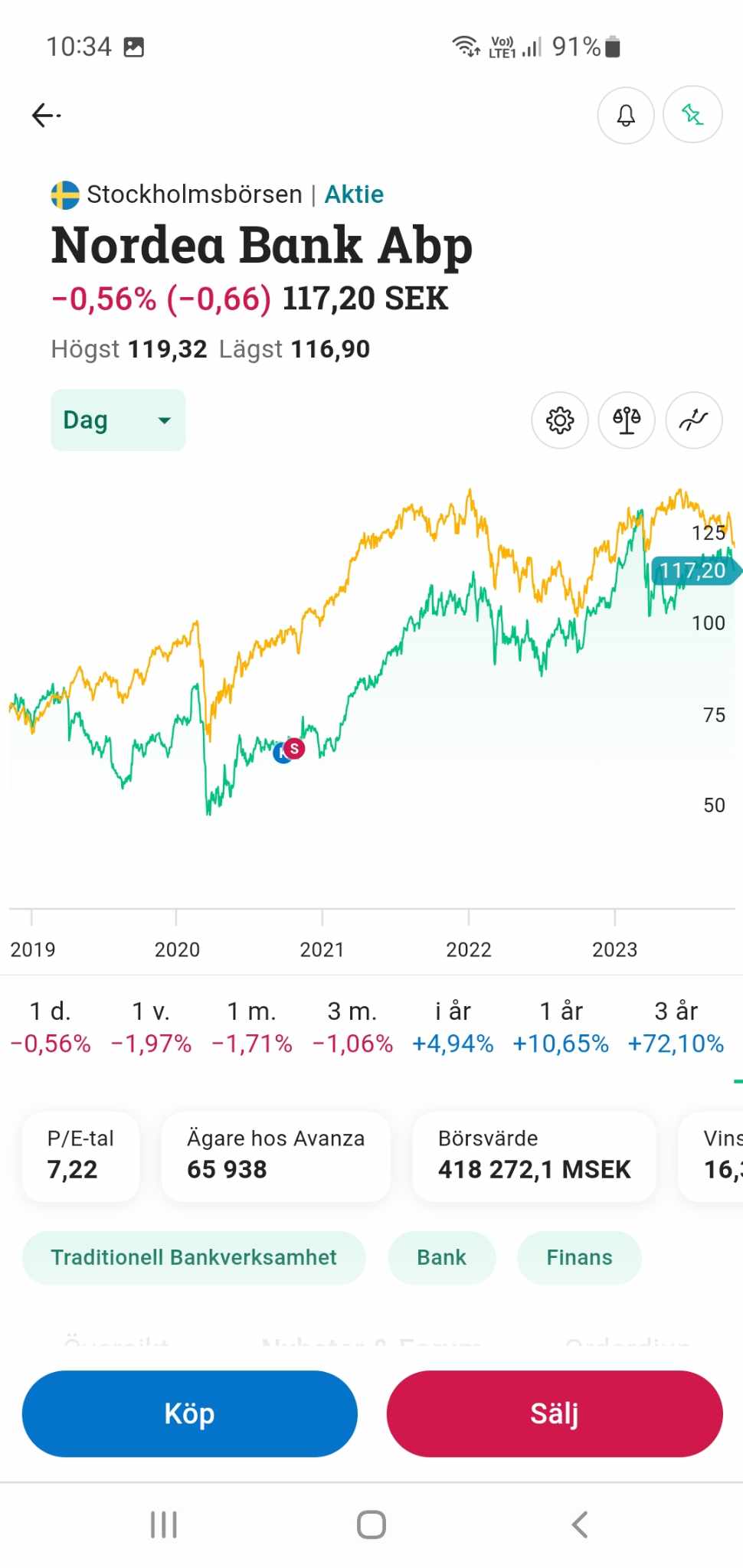This screenshot has height=1568, width=743.
Task: Select the 1 m. period
Action: pos(252,1027)
